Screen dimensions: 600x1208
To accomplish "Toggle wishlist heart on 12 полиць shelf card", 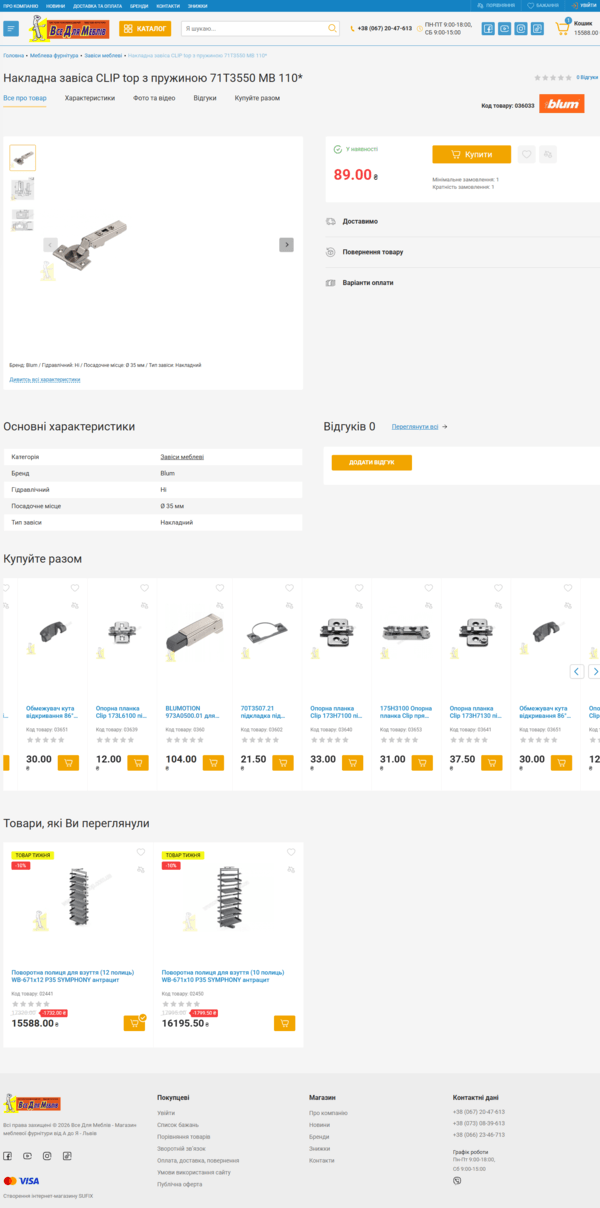I will tap(141, 852).
